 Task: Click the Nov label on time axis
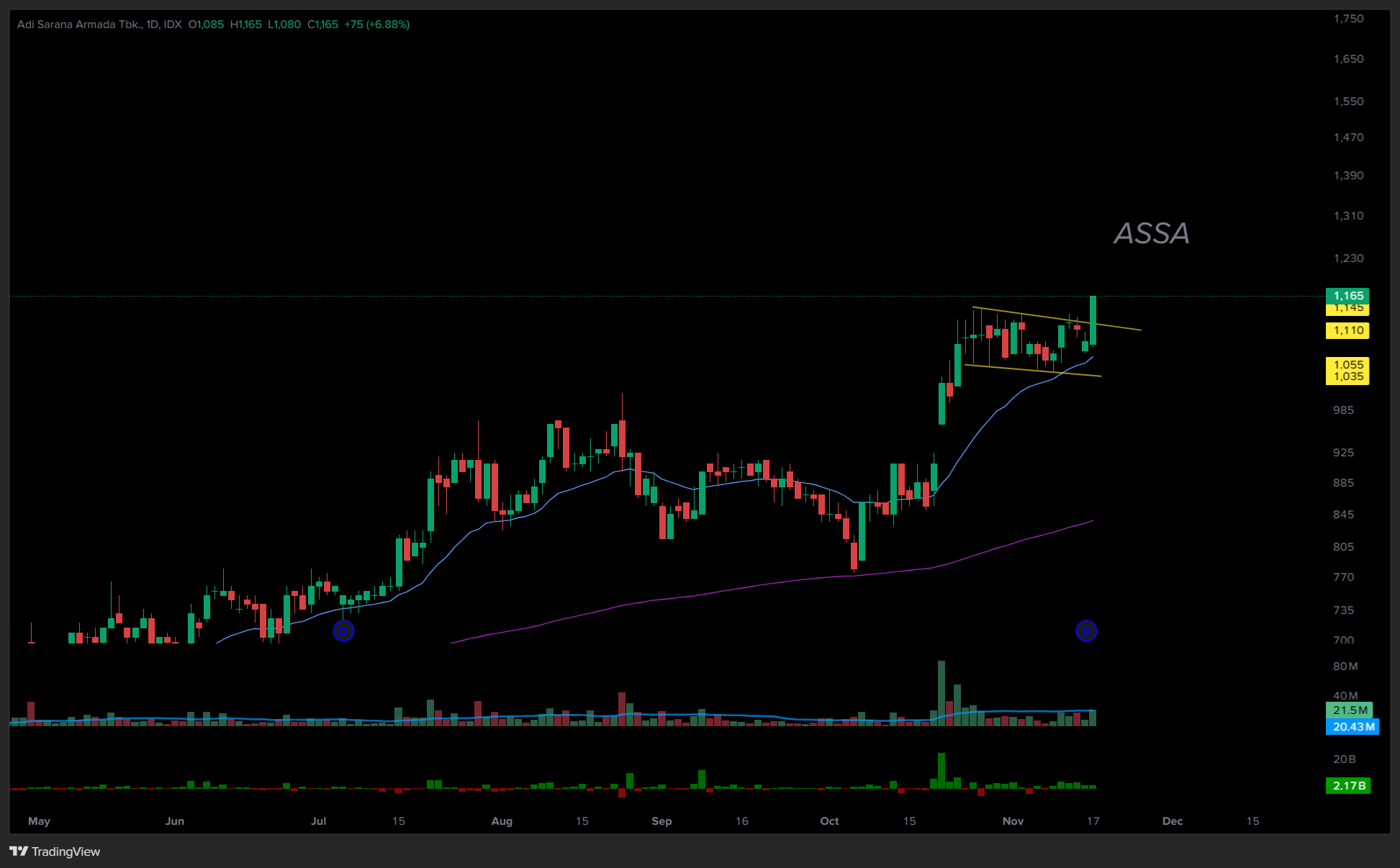[x=1013, y=821]
